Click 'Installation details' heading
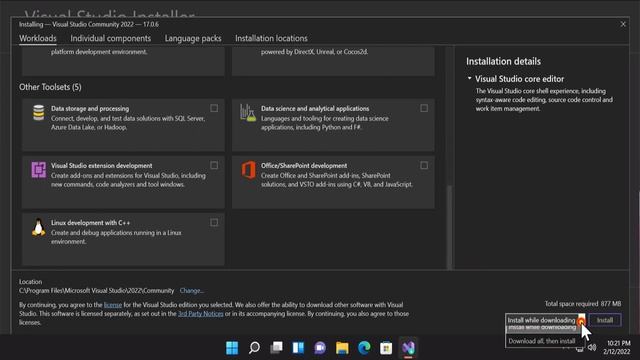 (503, 61)
